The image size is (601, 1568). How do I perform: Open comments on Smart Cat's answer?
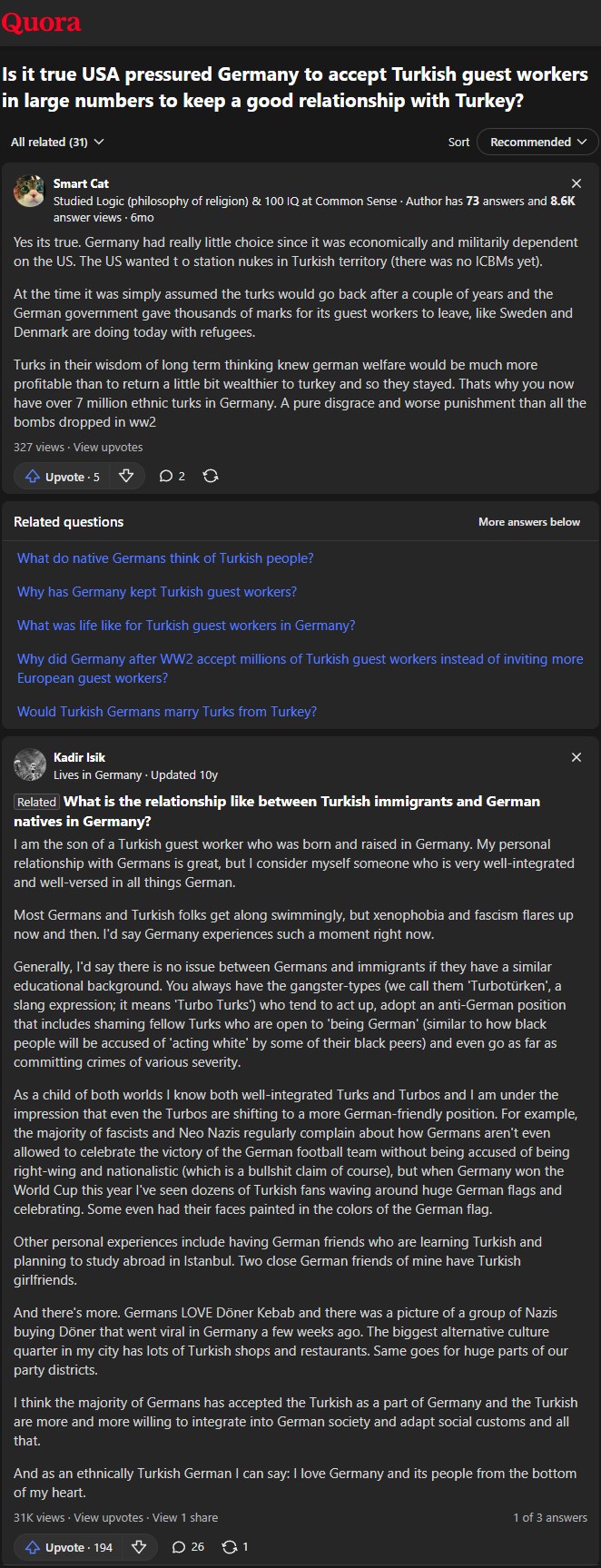pos(172,476)
